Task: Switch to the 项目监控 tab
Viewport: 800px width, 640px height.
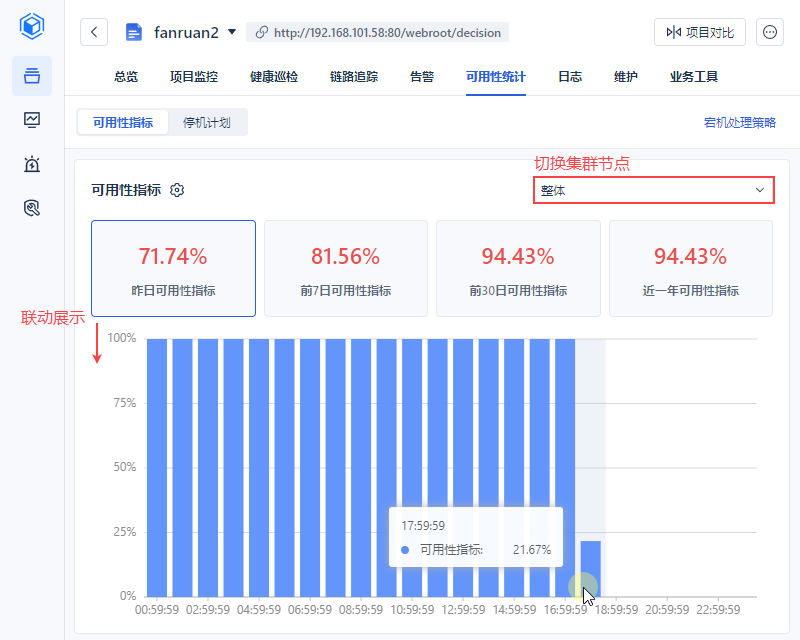Action: [x=194, y=77]
